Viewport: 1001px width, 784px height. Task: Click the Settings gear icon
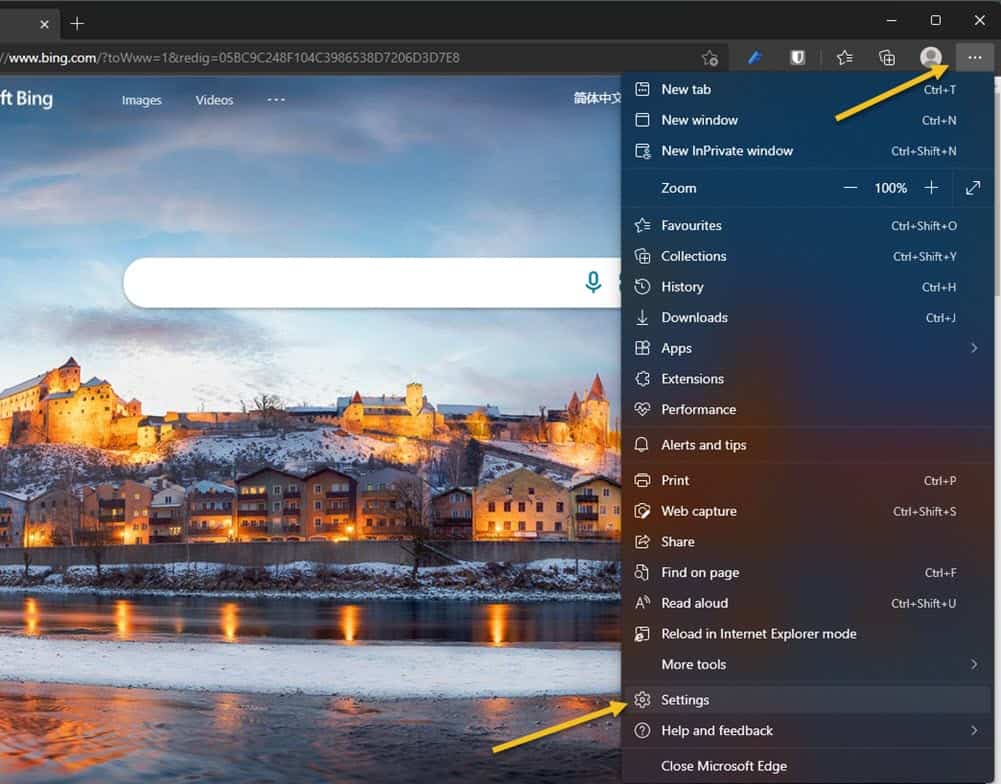point(642,700)
